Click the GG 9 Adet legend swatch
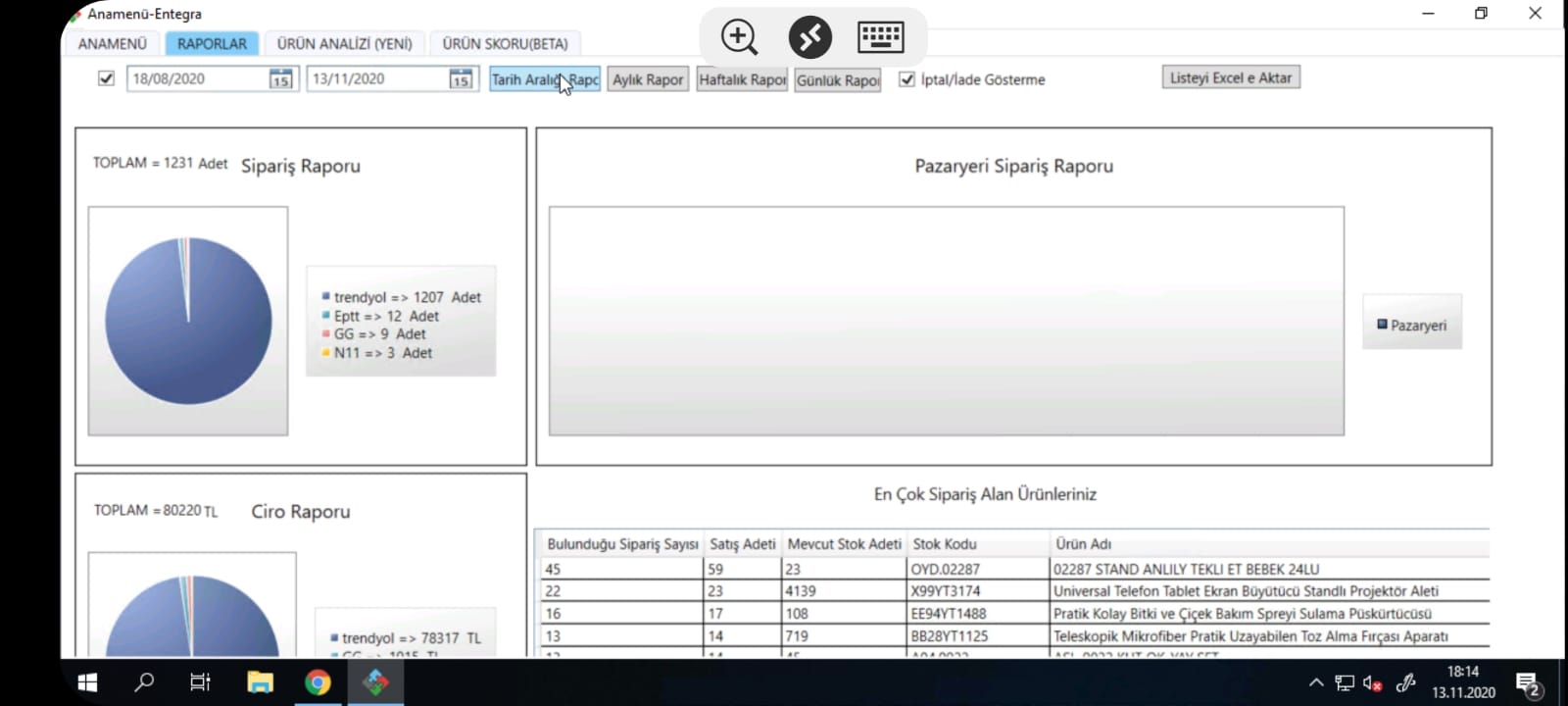 pyautogui.click(x=326, y=333)
